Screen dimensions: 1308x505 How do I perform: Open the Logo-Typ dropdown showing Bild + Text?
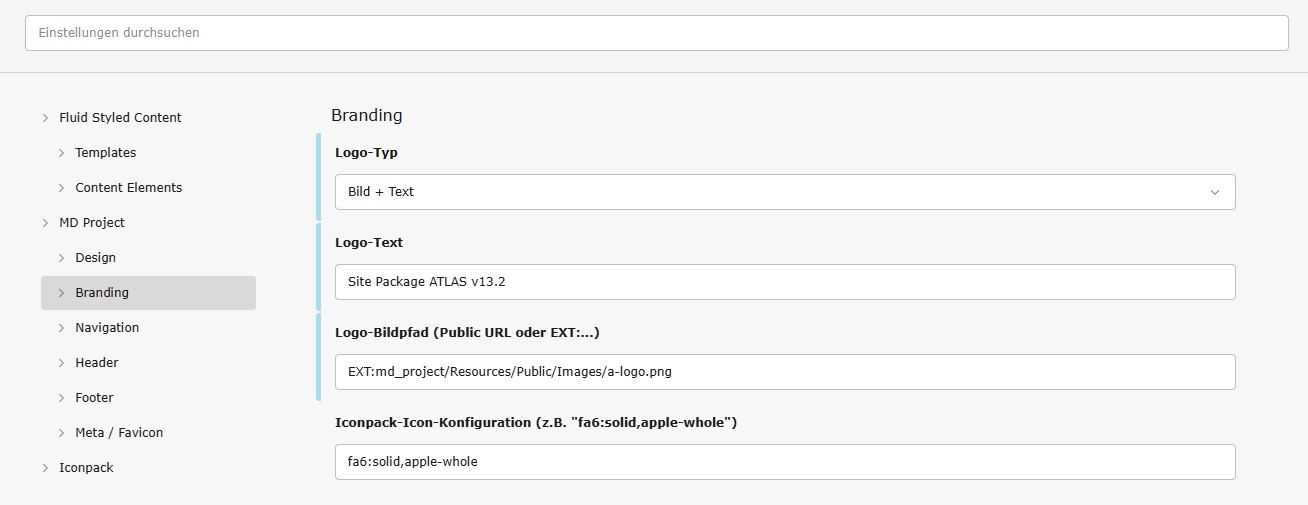pyautogui.click(x=784, y=192)
